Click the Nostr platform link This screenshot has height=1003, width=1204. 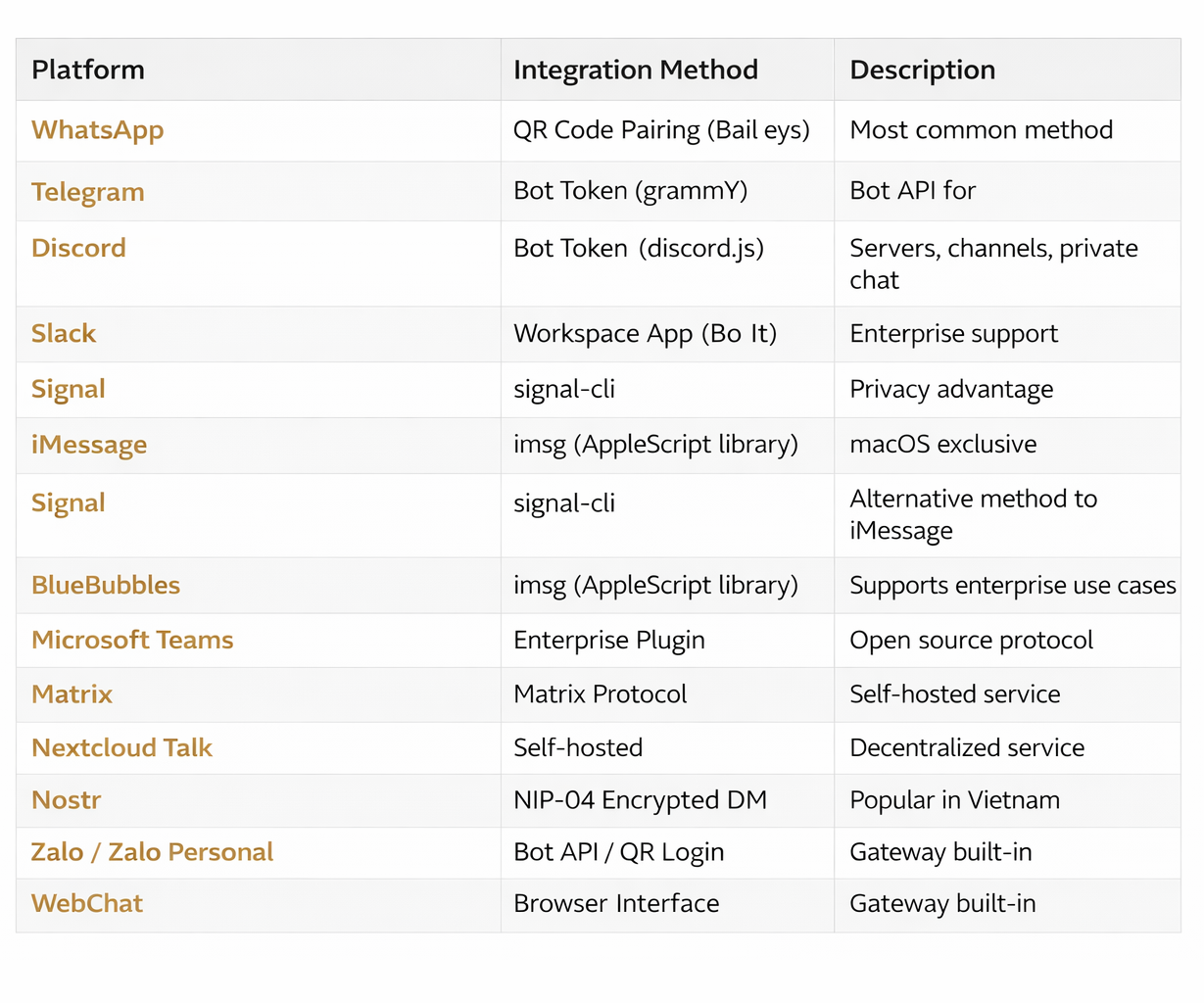66,800
